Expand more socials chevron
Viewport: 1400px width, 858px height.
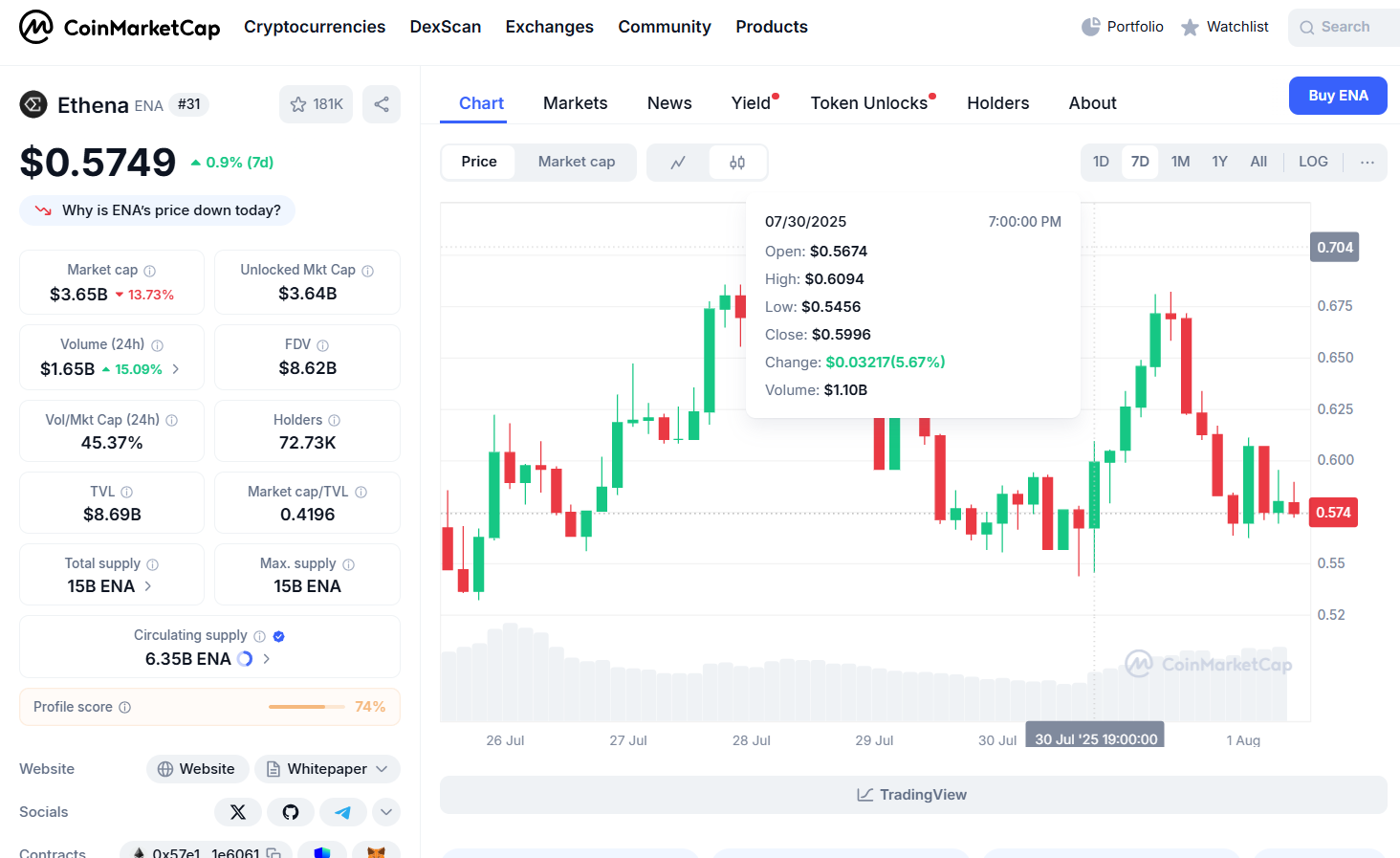(x=386, y=812)
